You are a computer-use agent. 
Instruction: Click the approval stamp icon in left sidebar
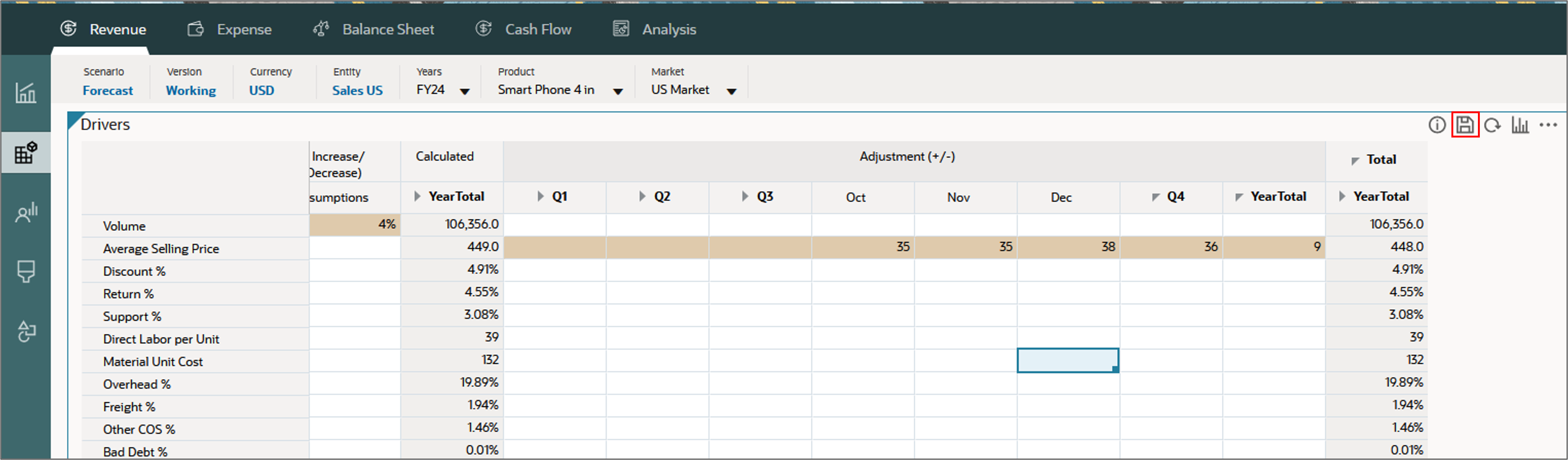tap(25, 271)
